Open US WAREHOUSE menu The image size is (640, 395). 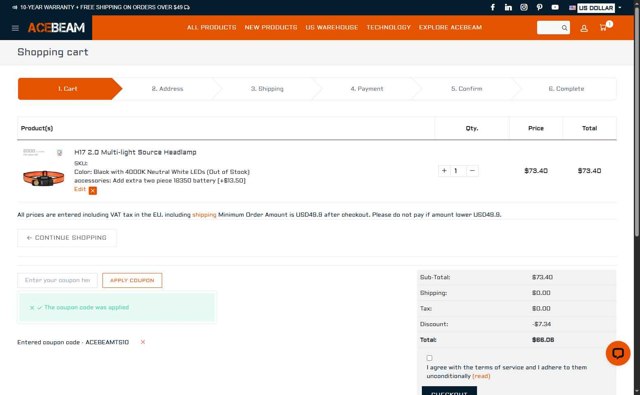point(332,27)
